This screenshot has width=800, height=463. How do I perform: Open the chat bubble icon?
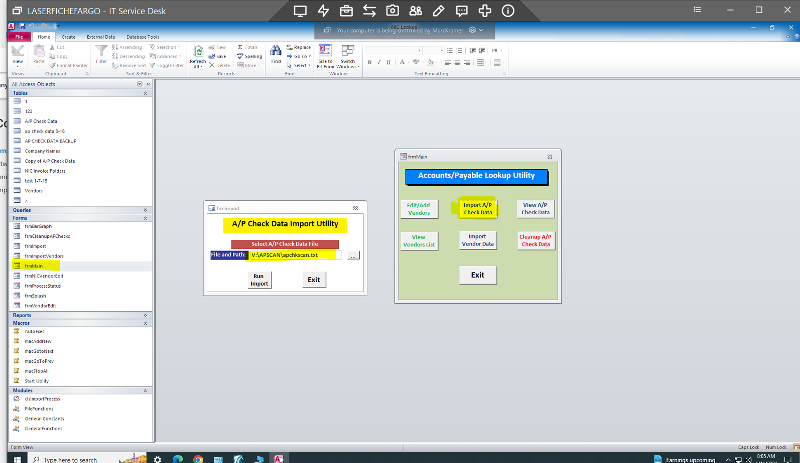pos(462,11)
